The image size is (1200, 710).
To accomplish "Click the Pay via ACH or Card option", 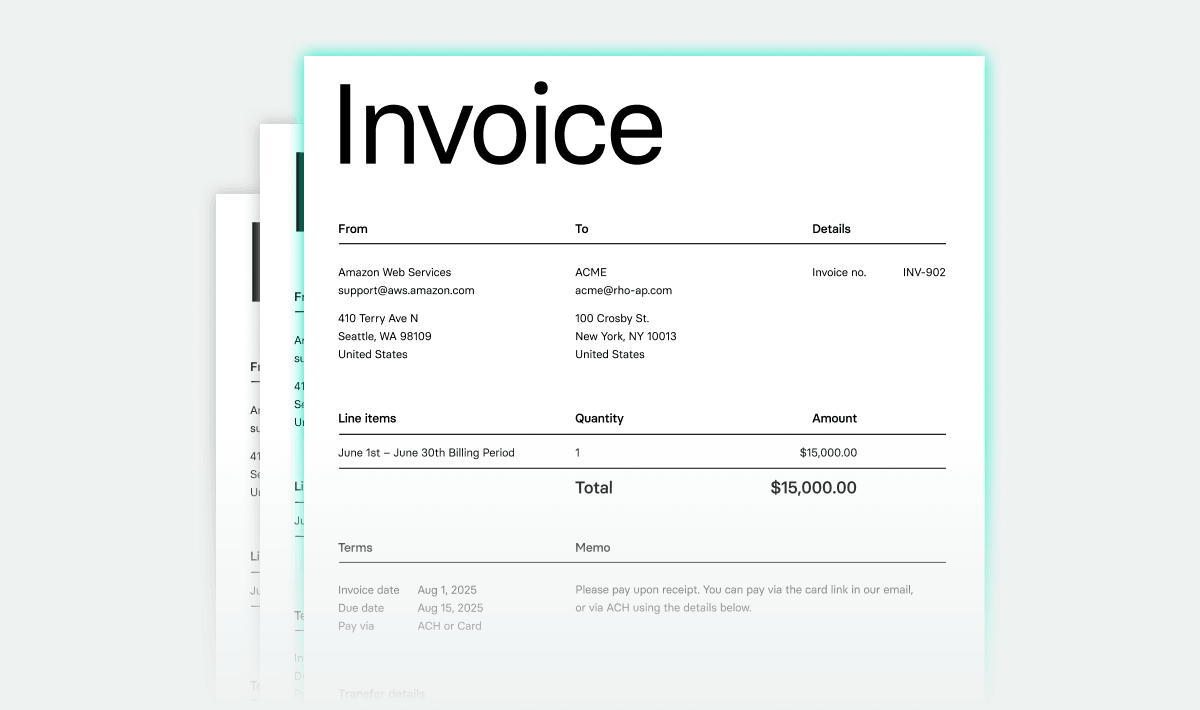I will [x=449, y=626].
